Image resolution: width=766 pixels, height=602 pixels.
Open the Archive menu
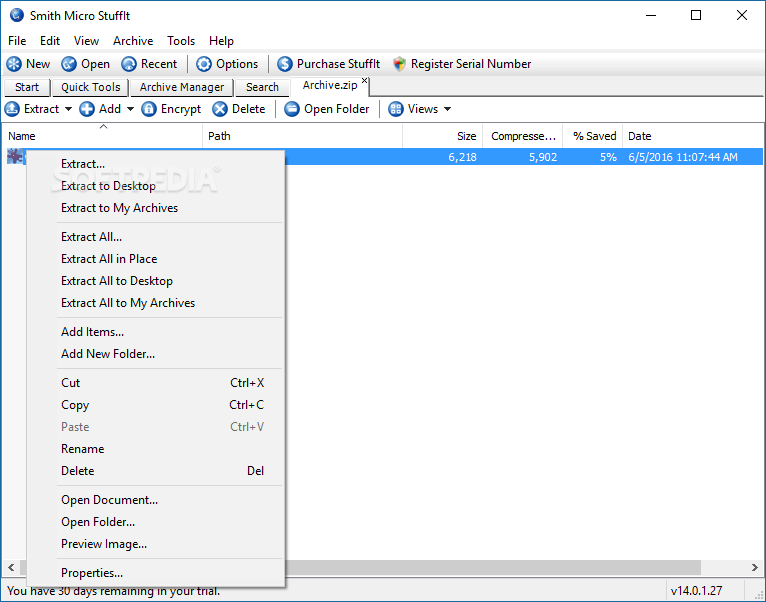[133, 41]
